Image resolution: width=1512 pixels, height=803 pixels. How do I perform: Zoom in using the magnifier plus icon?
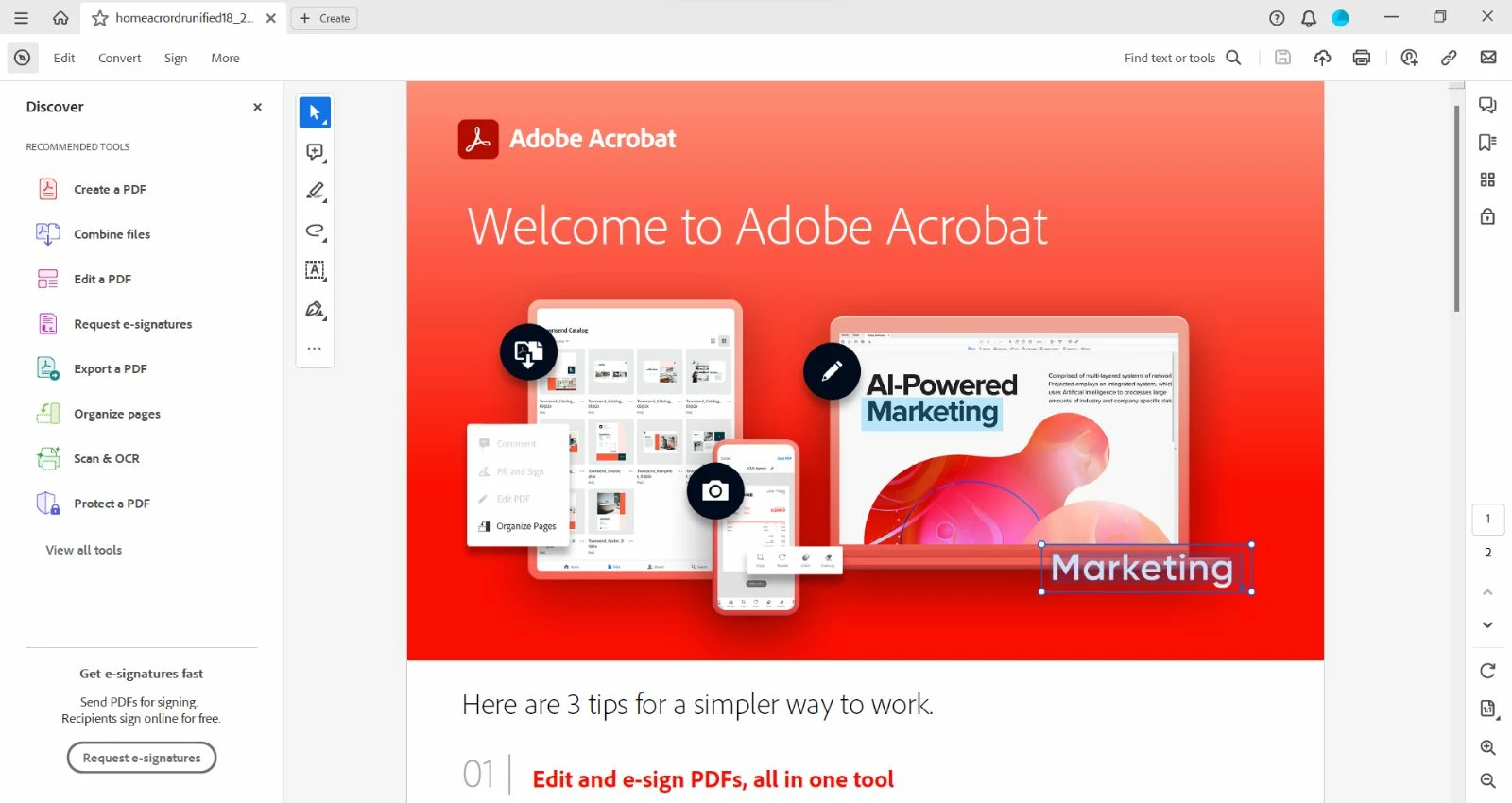[x=1487, y=747]
